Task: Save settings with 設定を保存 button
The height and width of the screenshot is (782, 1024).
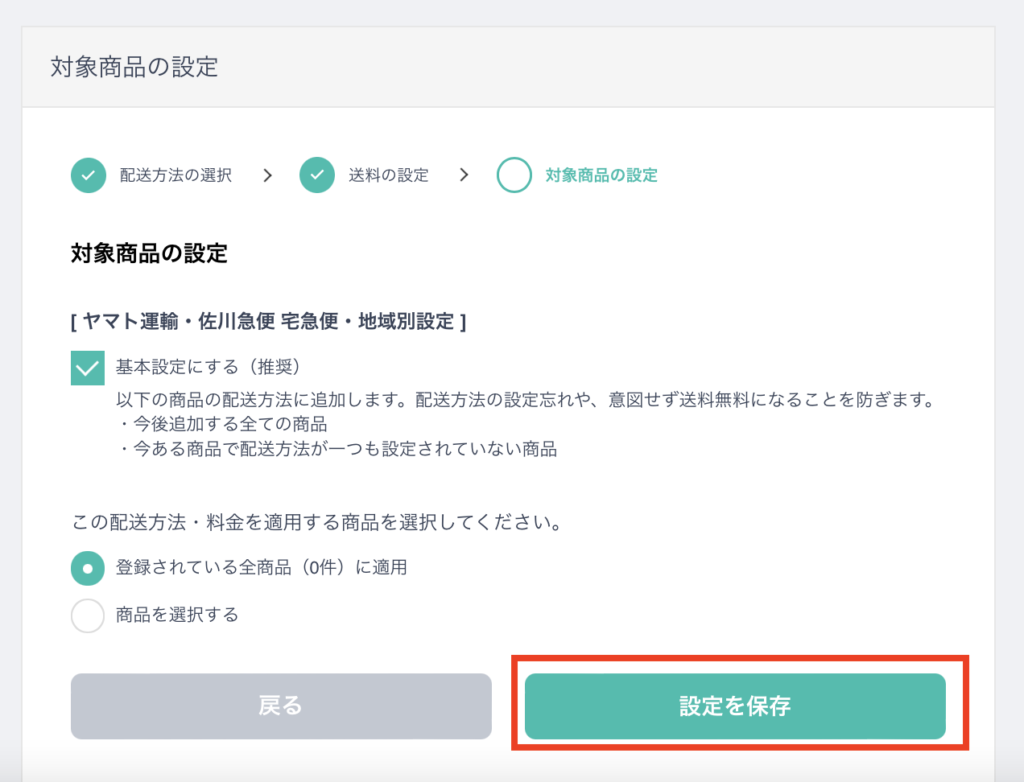Action: (735, 706)
